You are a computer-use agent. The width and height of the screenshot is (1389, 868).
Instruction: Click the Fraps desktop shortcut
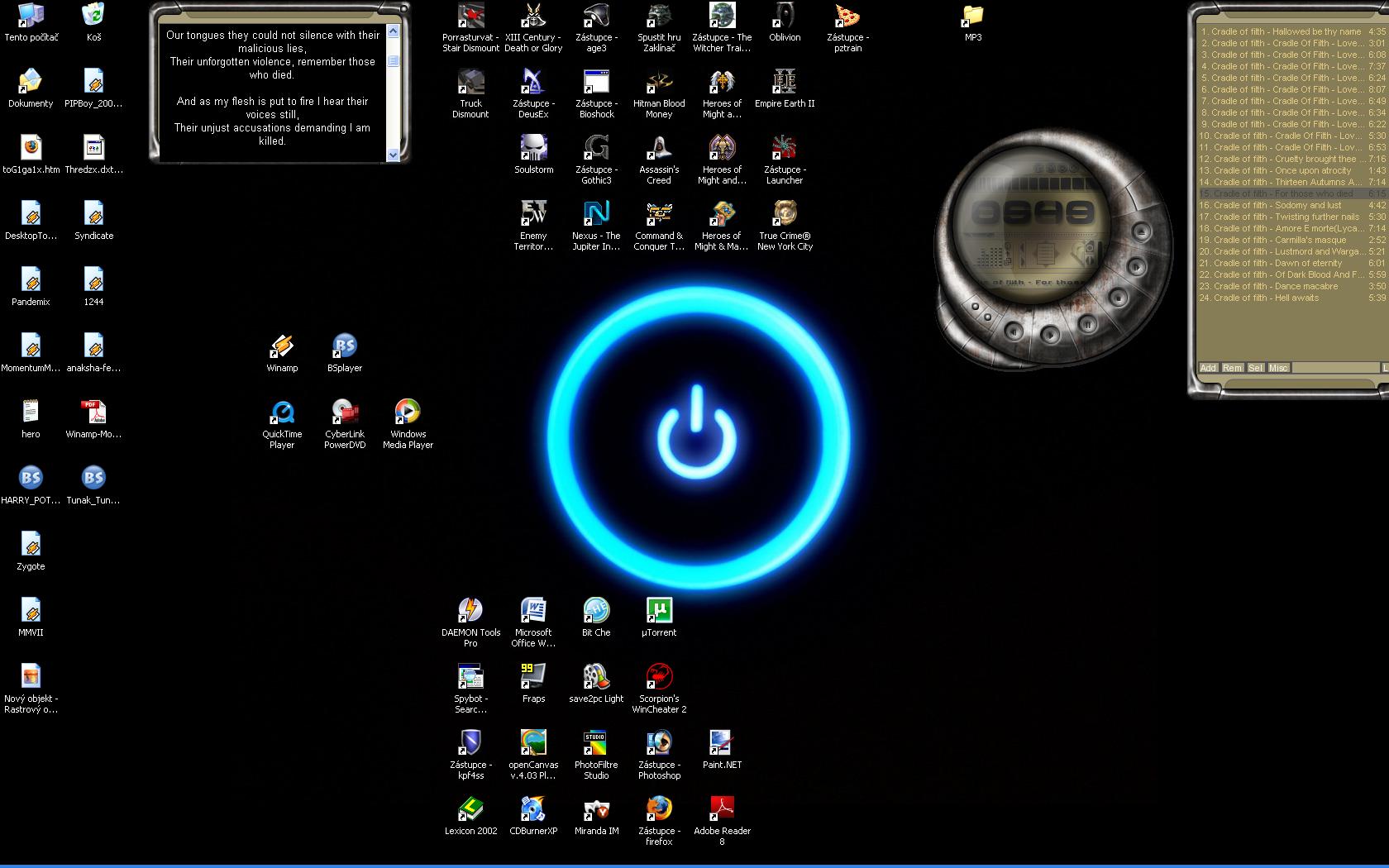click(533, 678)
